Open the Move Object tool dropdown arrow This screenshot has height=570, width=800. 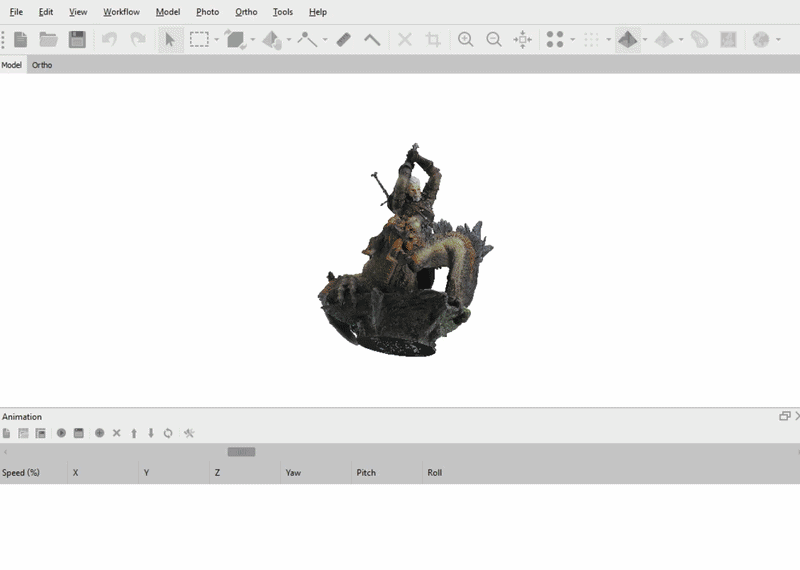coord(289,40)
